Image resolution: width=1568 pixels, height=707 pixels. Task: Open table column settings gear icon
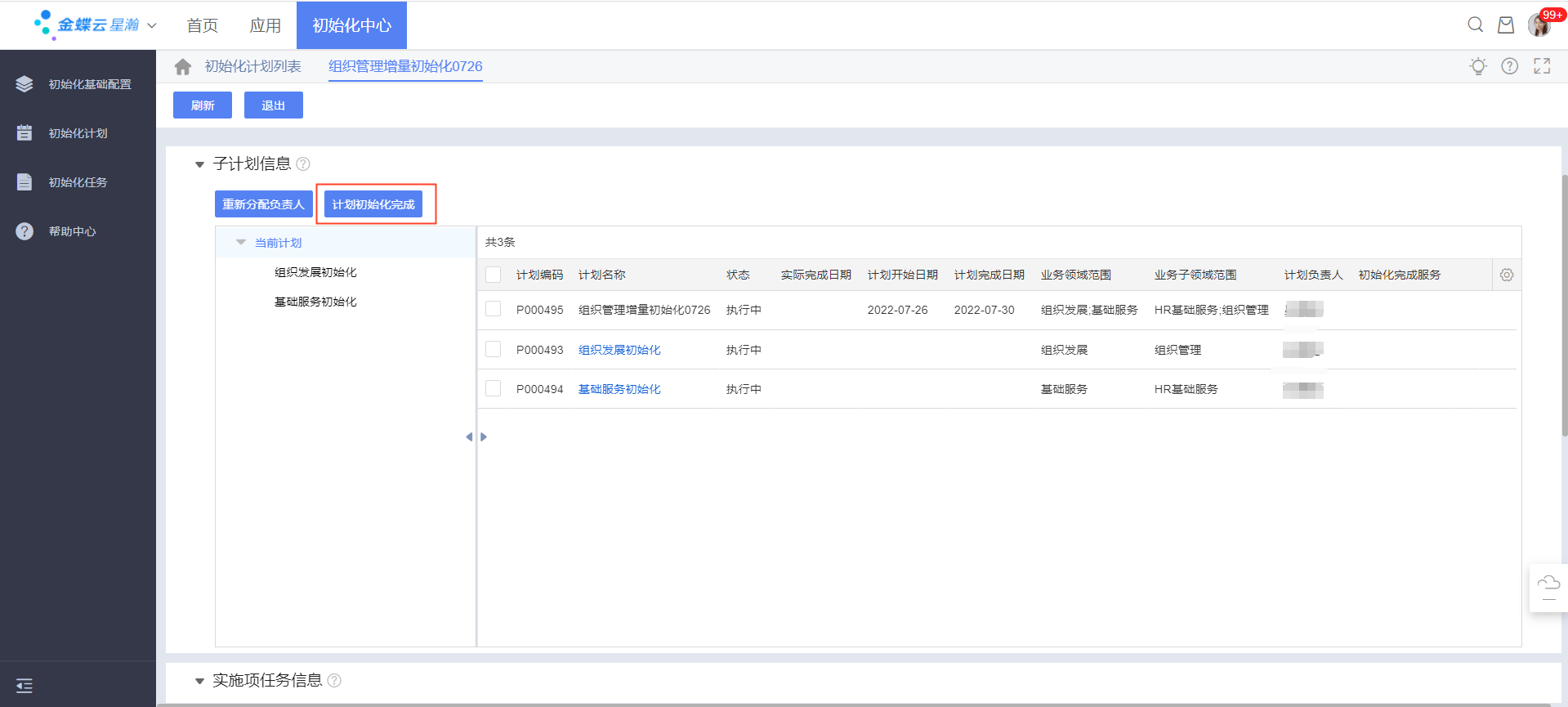click(x=1506, y=275)
